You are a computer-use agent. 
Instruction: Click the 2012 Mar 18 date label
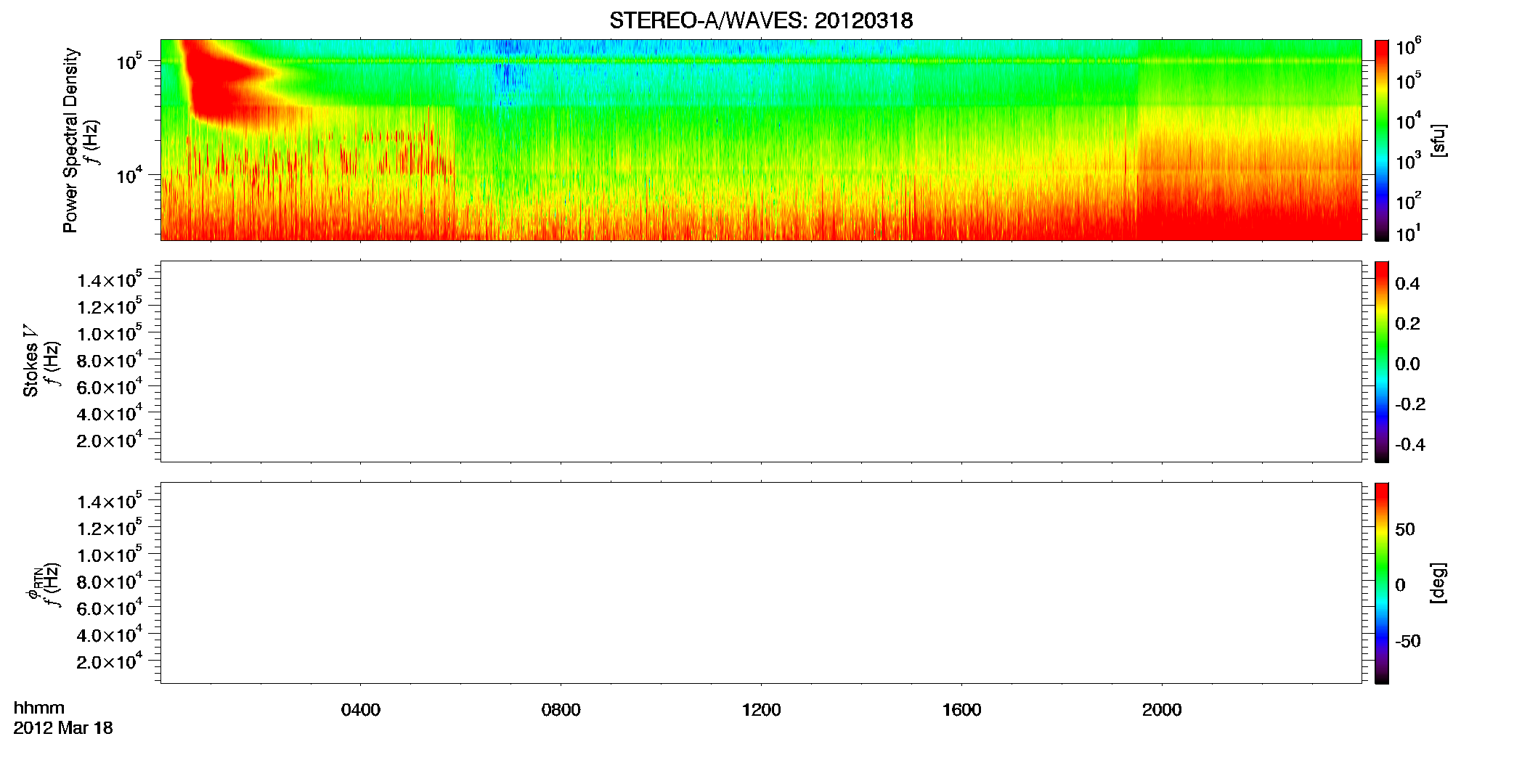[63, 728]
